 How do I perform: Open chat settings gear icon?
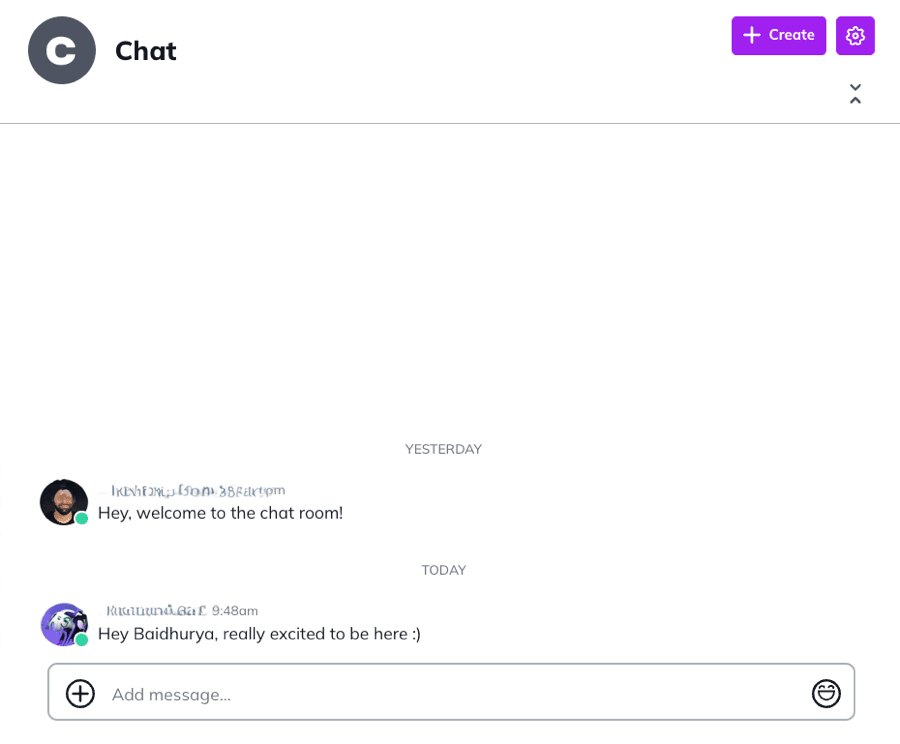point(855,36)
